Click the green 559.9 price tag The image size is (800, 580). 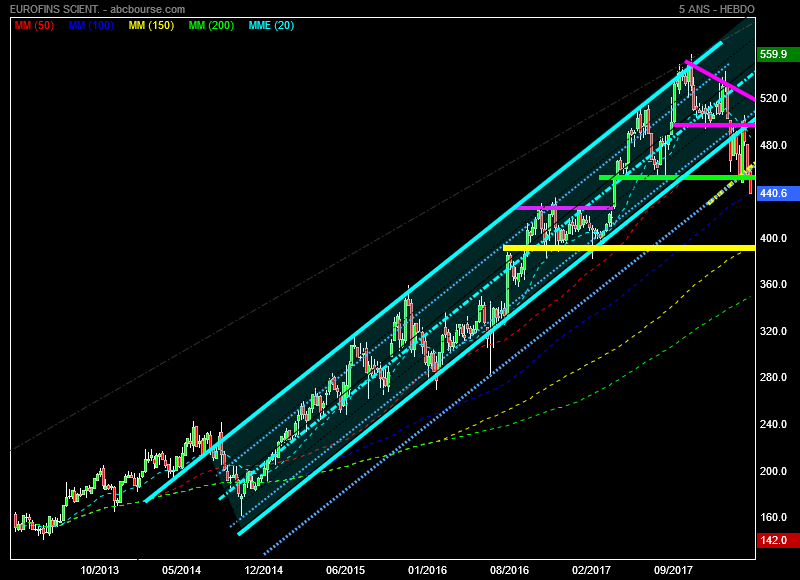click(778, 54)
